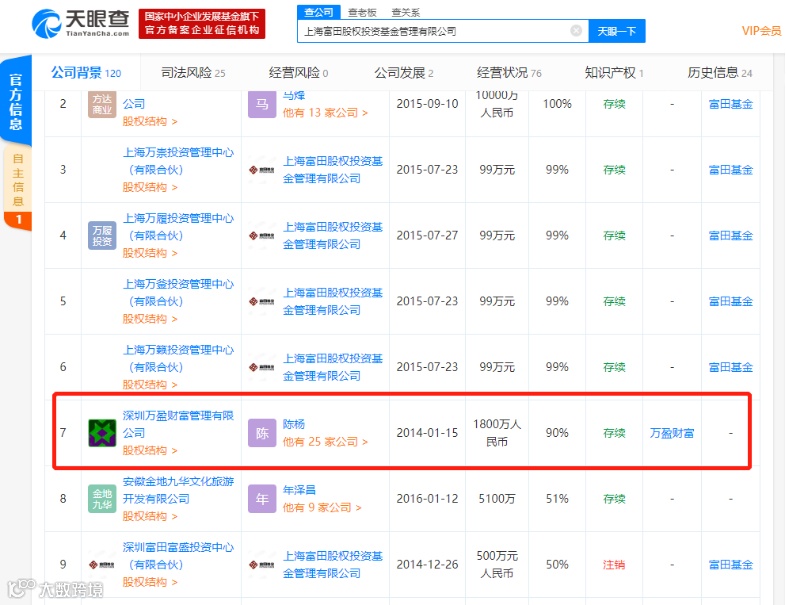The width and height of the screenshot is (786, 605).
Task: Open 深圳万盈财富管理有限公司 link
Action: [x=178, y=424]
